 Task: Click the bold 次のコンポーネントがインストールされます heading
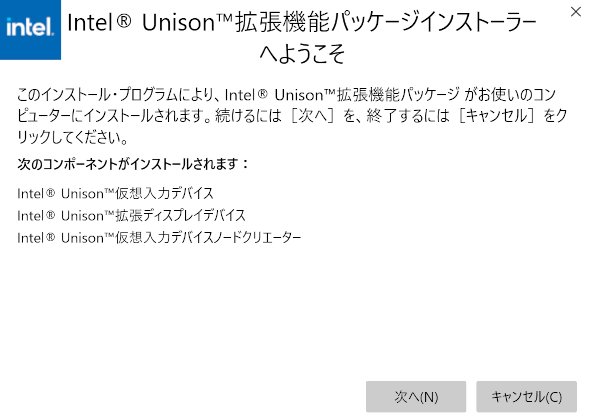[x=133, y=164]
